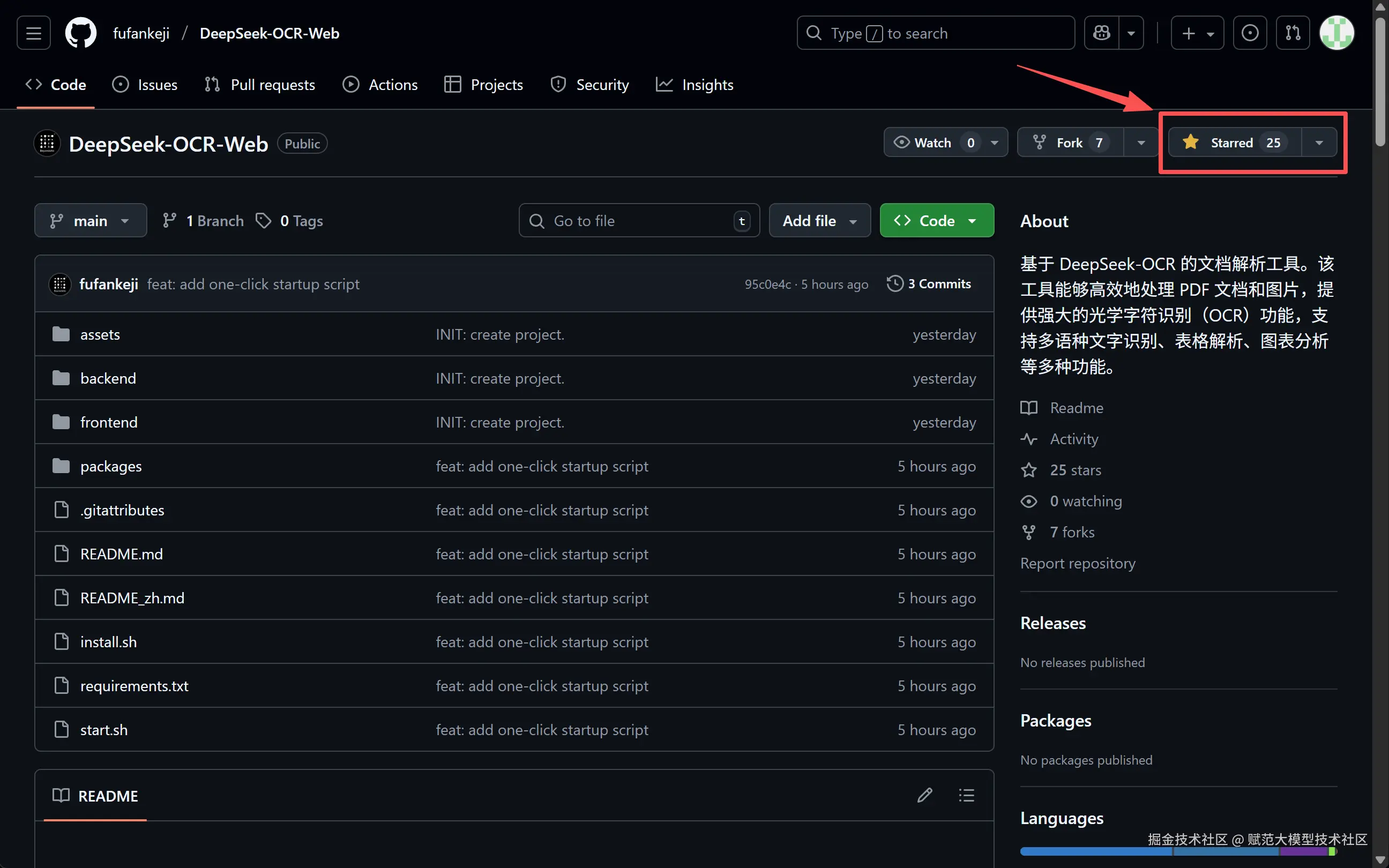Open the user avatar menu
The height and width of the screenshot is (868, 1389).
pos(1336,33)
